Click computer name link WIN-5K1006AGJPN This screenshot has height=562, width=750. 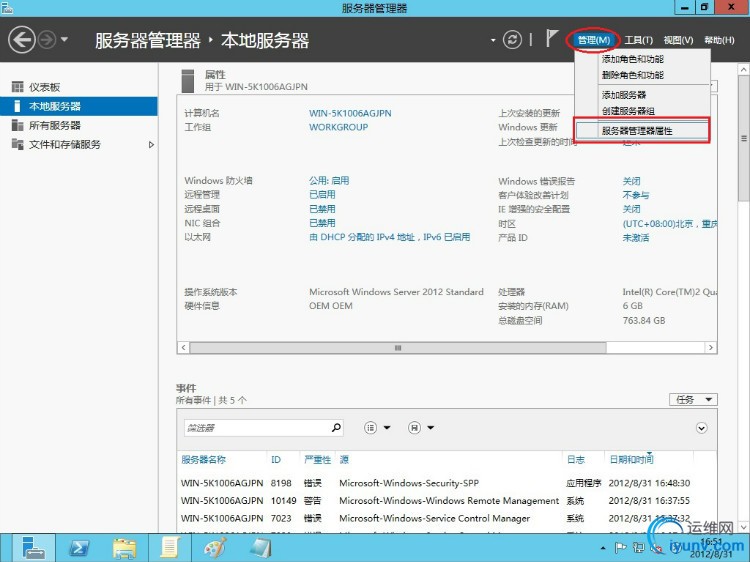350,113
